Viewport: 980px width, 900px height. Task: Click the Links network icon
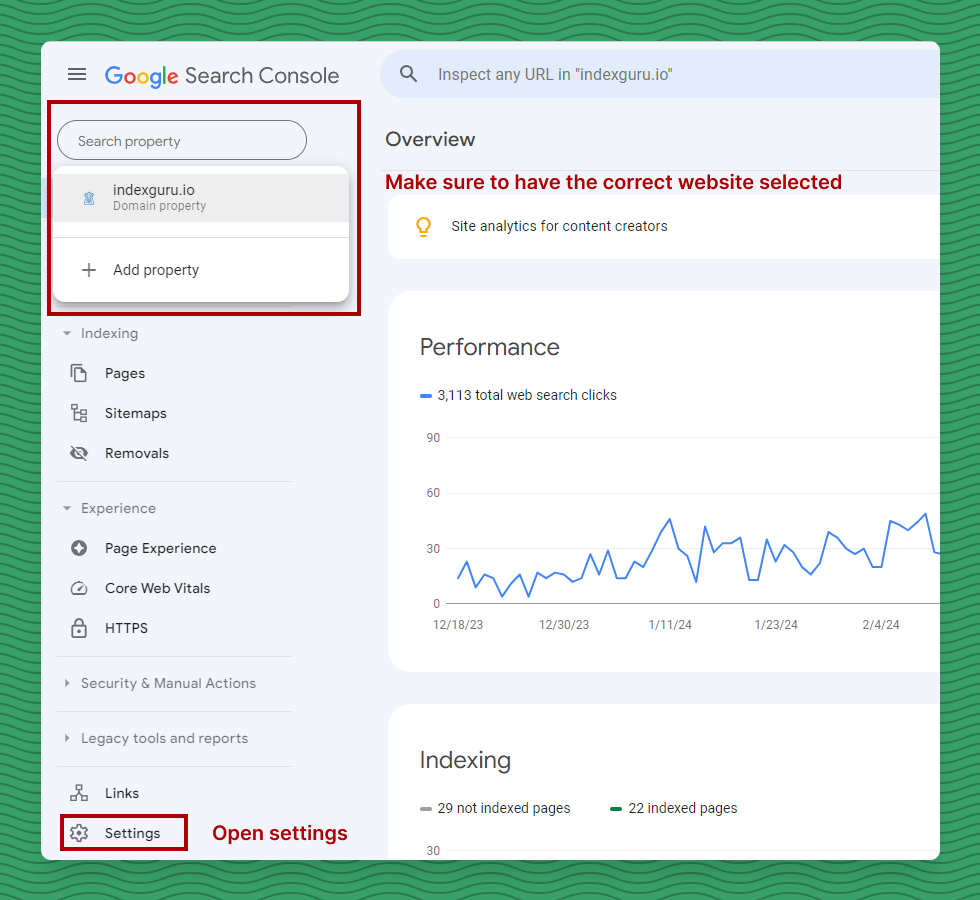coord(79,793)
